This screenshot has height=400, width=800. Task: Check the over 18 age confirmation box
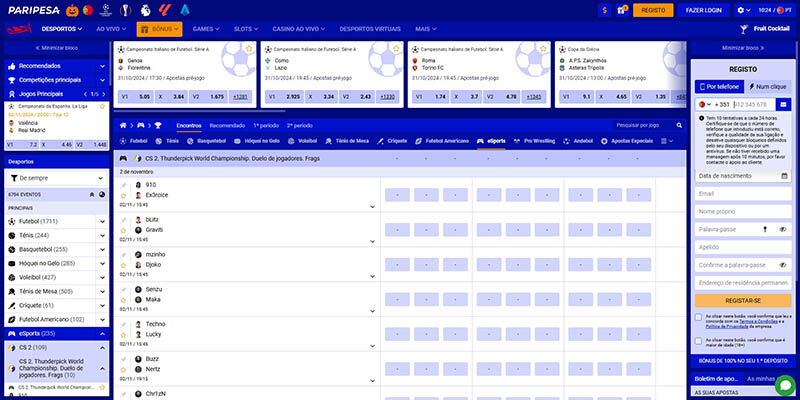[x=698, y=341]
